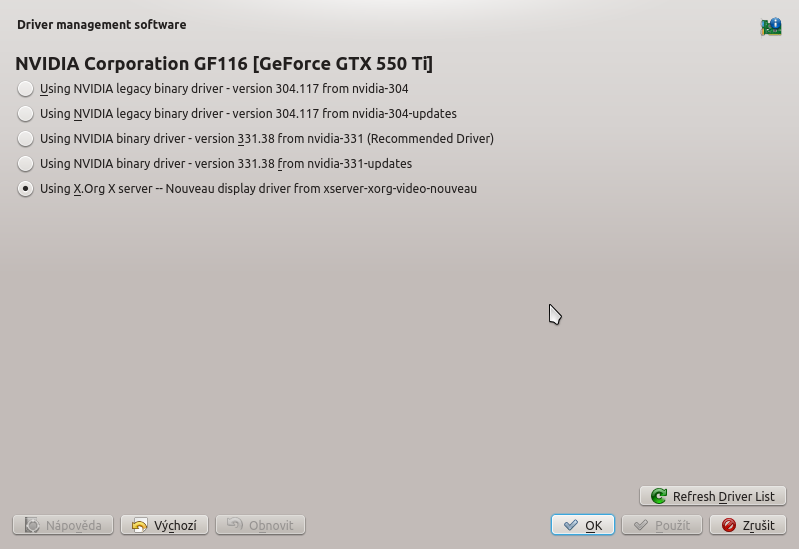This screenshot has width=799, height=549.
Task: Open help with the Nápověda button
Action: click(63, 525)
